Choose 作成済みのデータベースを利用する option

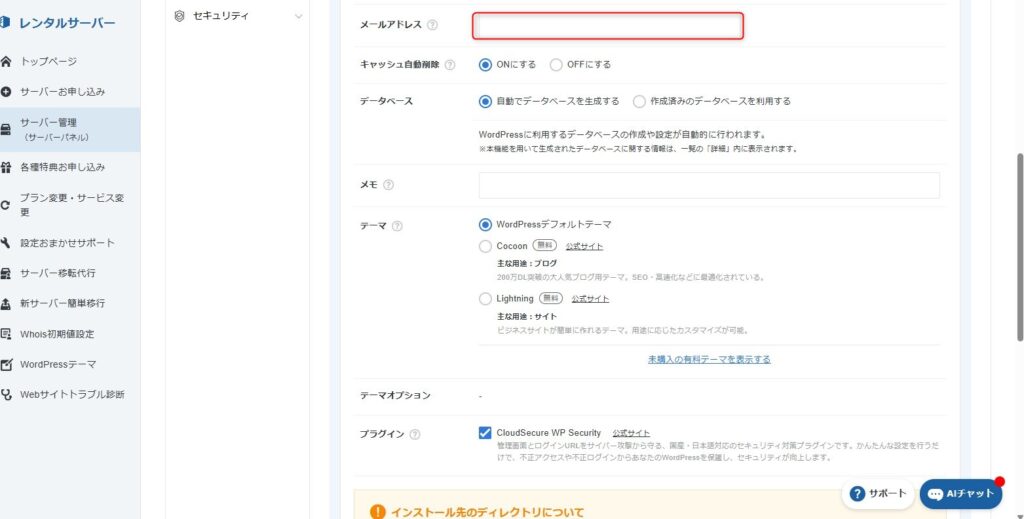click(x=639, y=101)
